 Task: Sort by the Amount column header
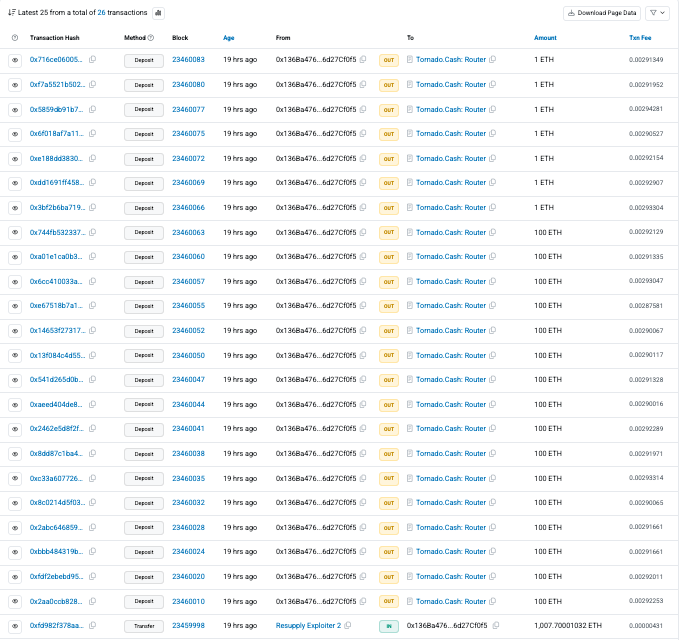[545, 38]
